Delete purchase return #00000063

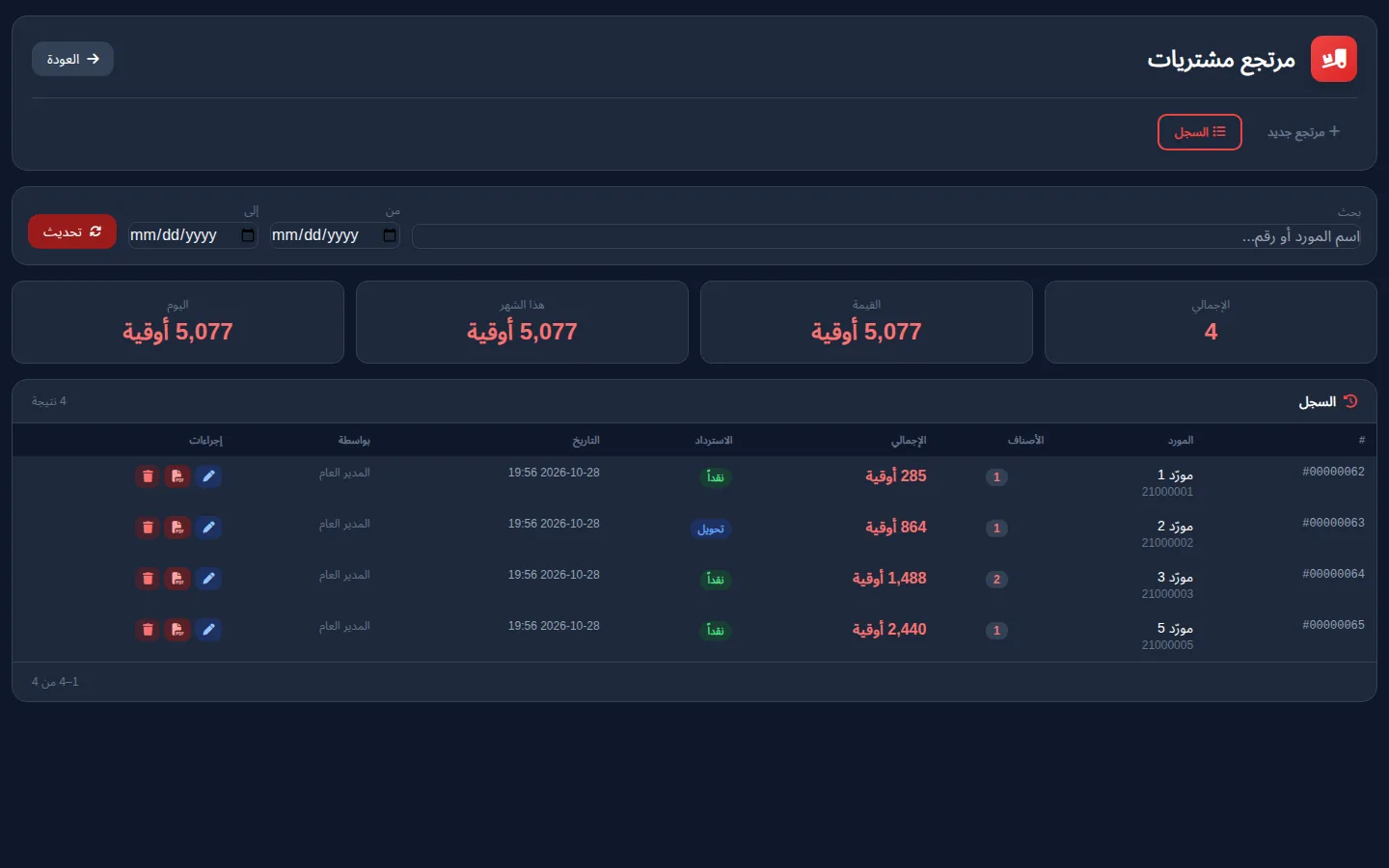148,528
